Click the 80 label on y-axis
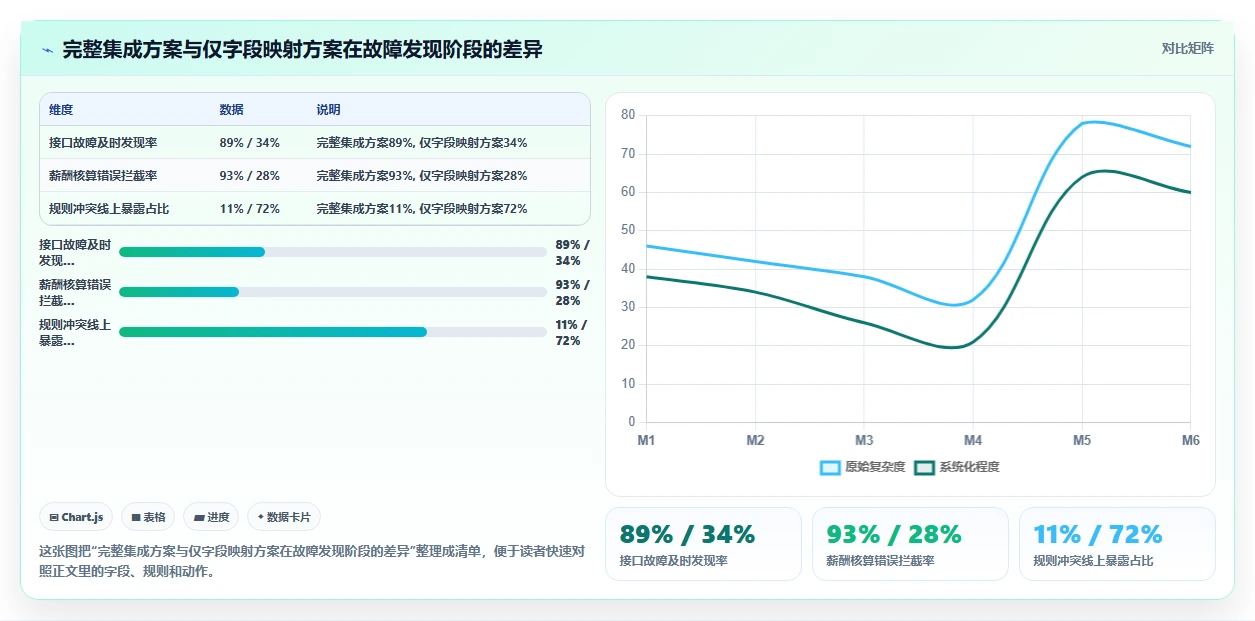 [628, 115]
